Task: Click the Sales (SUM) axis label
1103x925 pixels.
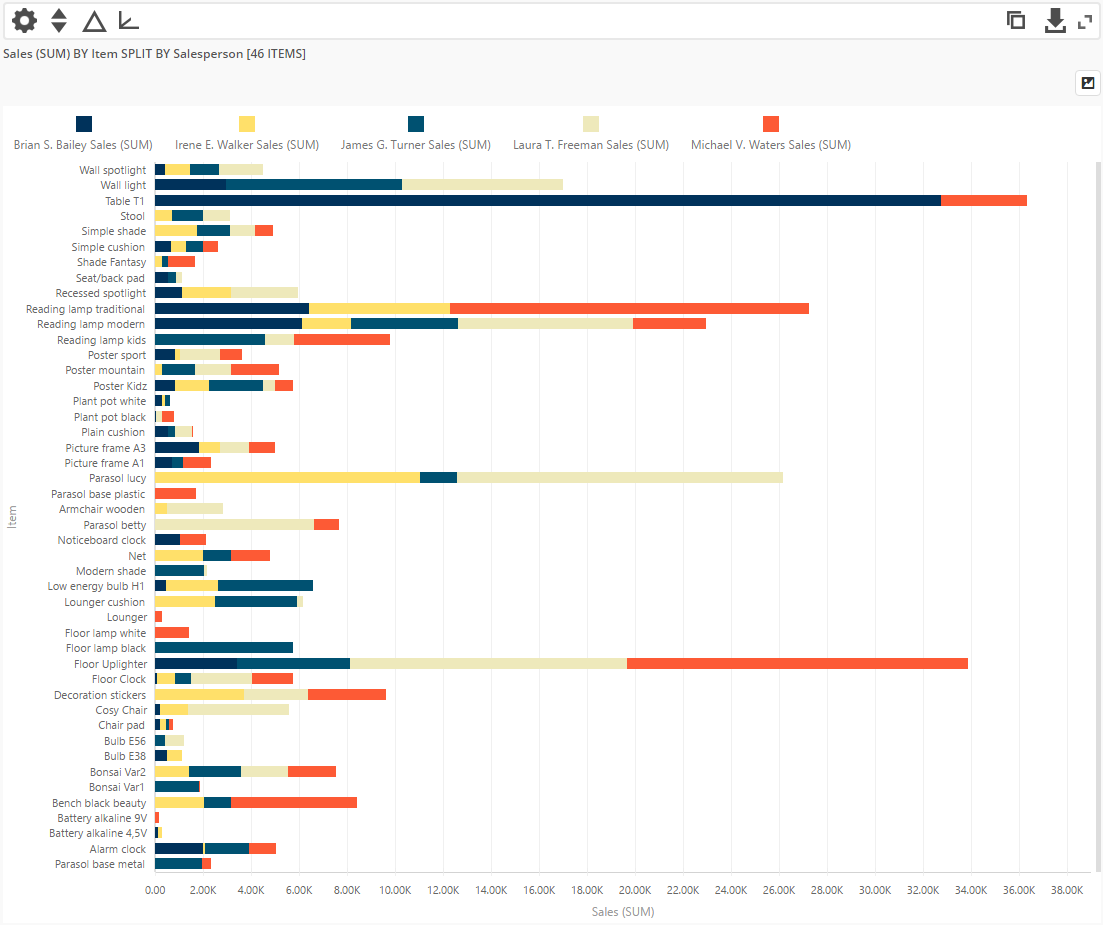Action: (622, 911)
